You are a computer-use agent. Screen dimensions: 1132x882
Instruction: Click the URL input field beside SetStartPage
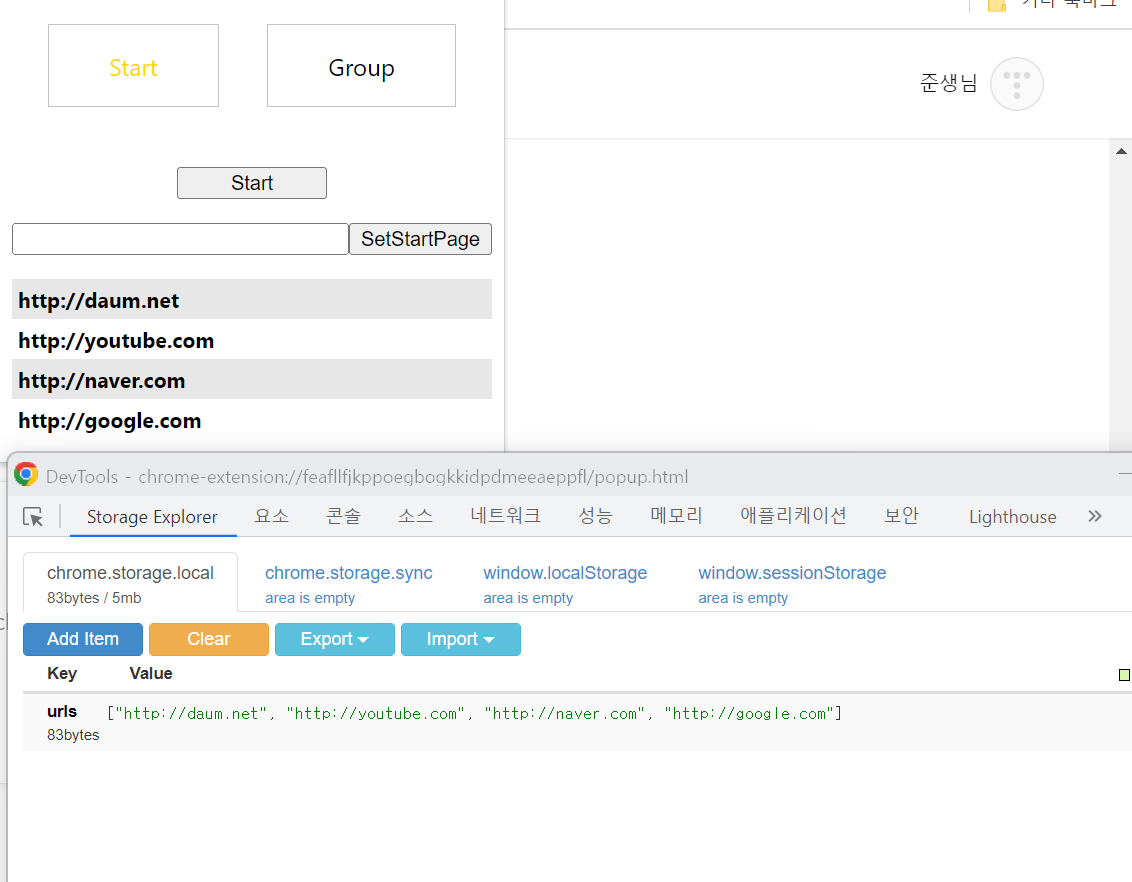click(179, 239)
